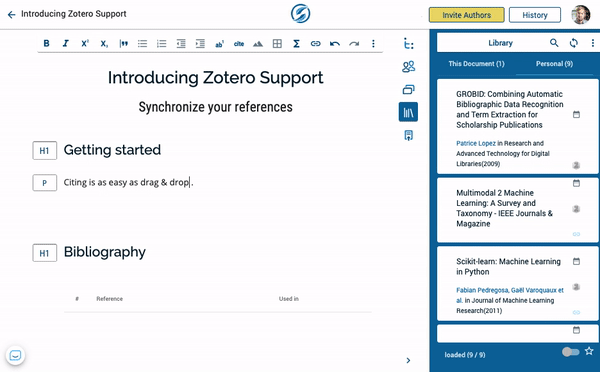The width and height of the screenshot is (600, 372).
Task: Toggle italic formatting in toolbar
Action: click(65, 44)
